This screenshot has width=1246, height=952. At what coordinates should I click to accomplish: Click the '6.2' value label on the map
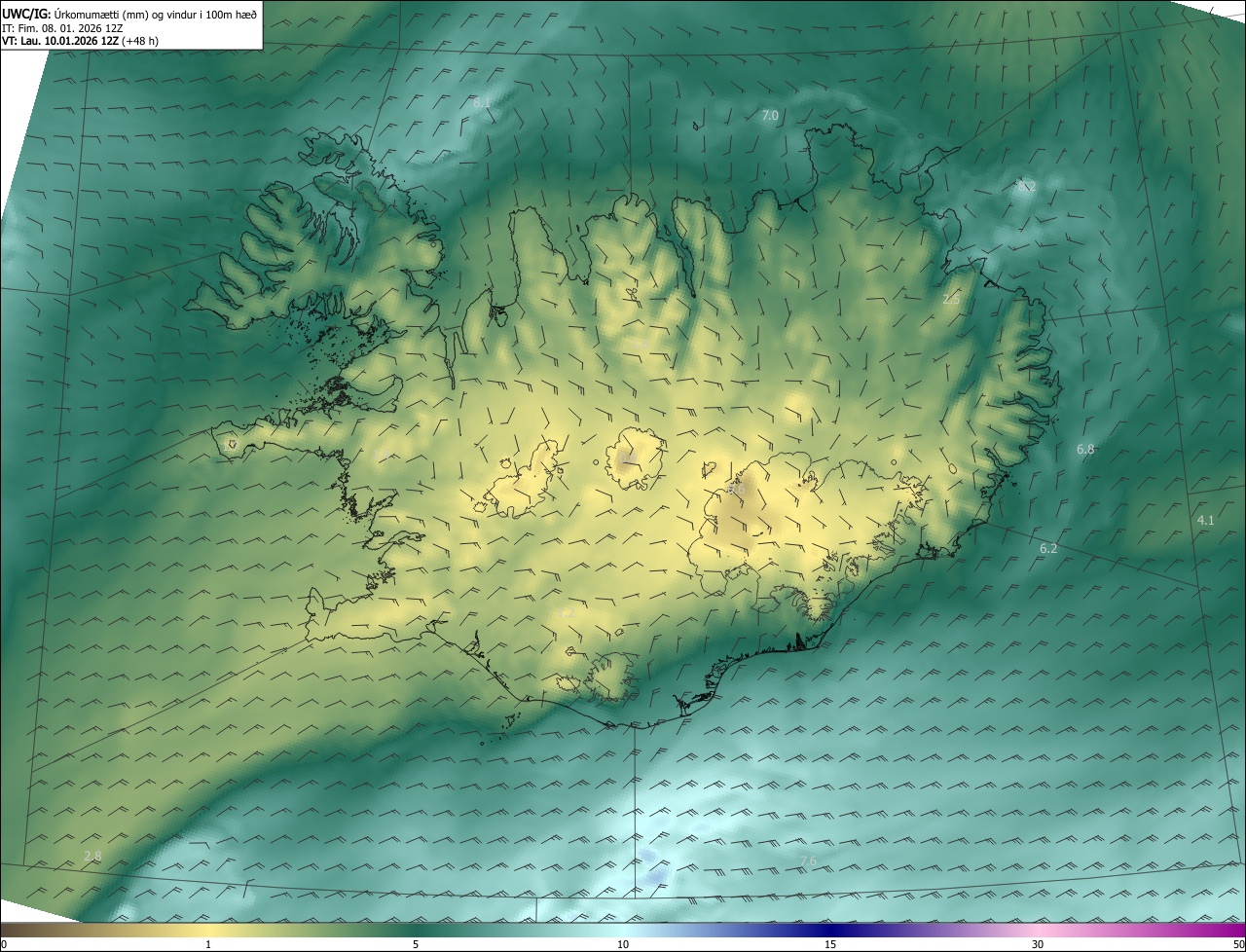1048,549
